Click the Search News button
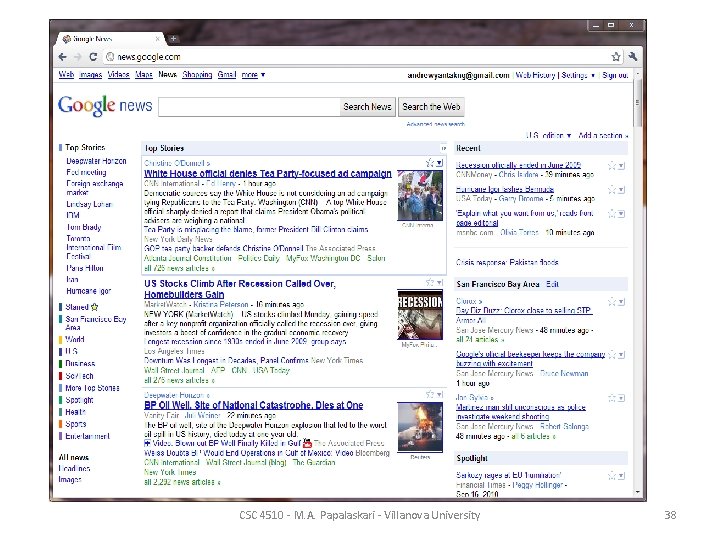The image size is (720, 540). click(367, 107)
